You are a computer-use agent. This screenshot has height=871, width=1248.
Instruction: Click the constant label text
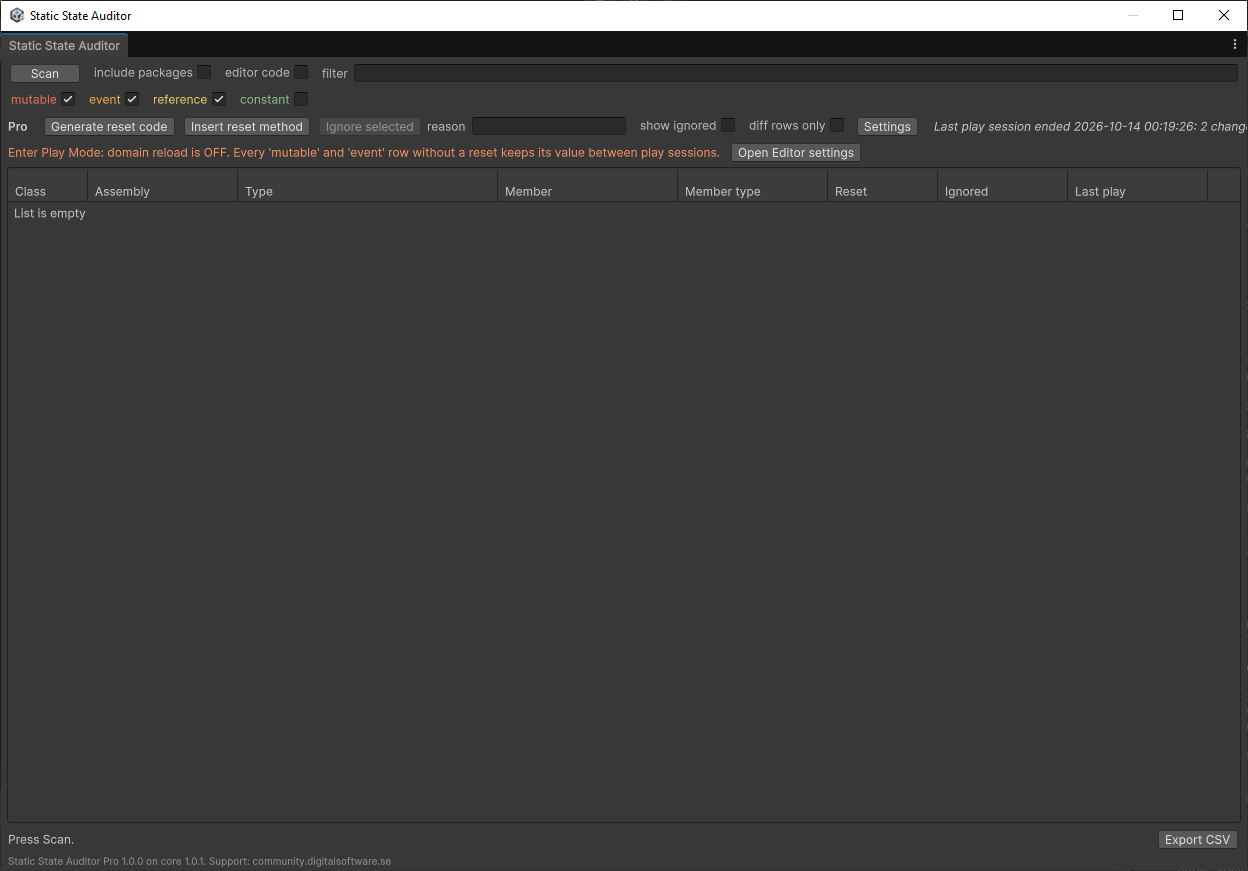point(265,99)
